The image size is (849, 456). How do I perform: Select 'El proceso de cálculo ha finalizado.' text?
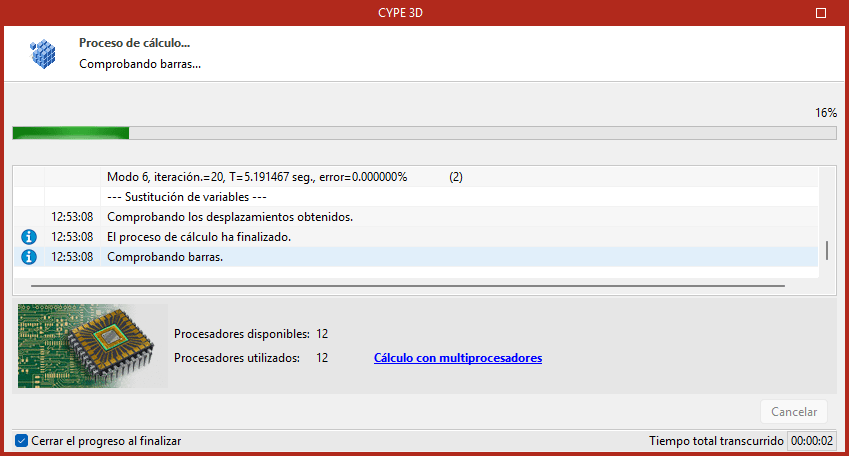199,237
